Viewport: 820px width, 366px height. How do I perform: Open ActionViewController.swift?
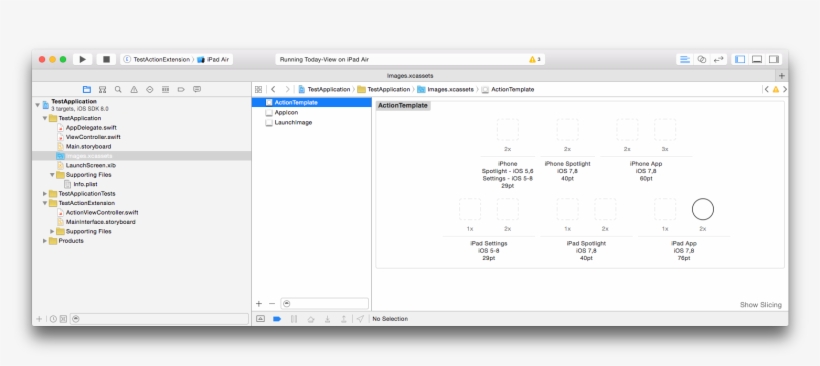pos(102,212)
